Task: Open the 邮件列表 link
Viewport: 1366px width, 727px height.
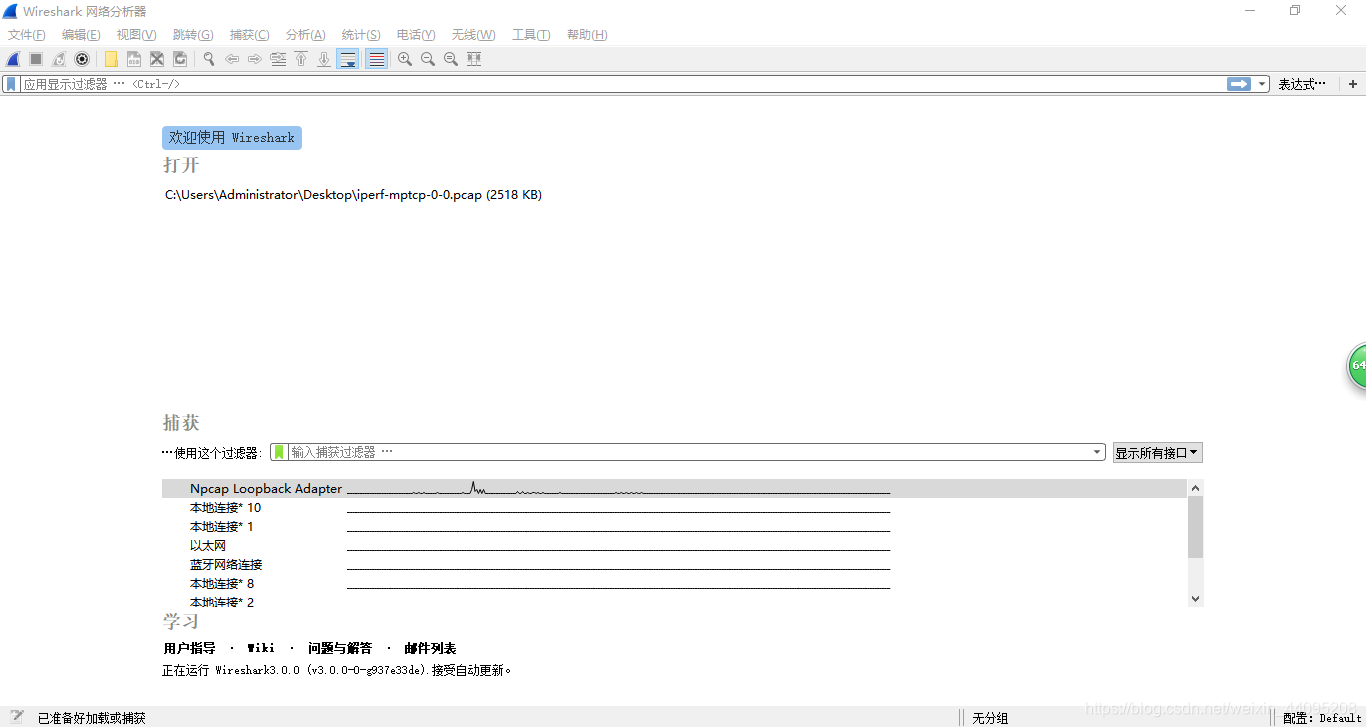Action: tap(430, 649)
